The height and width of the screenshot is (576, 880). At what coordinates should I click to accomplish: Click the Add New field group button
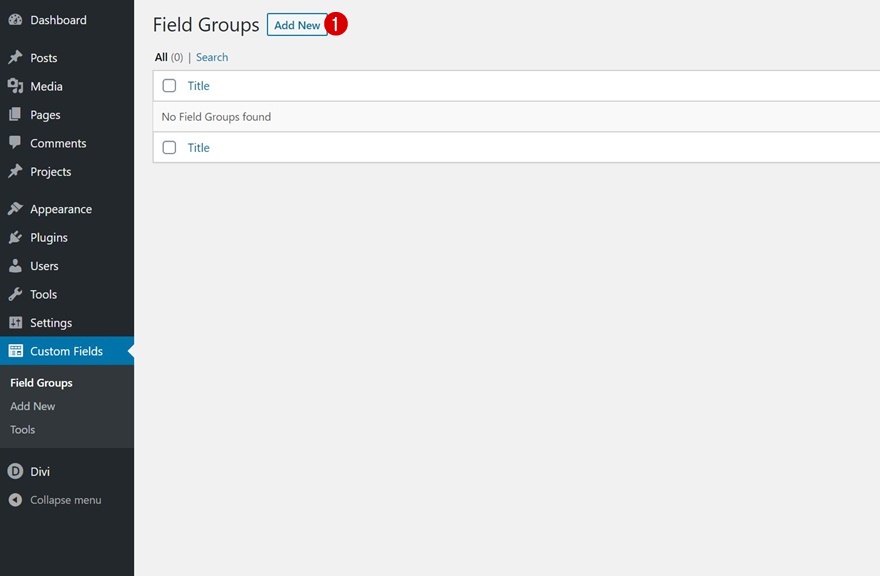click(x=297, y=25)
